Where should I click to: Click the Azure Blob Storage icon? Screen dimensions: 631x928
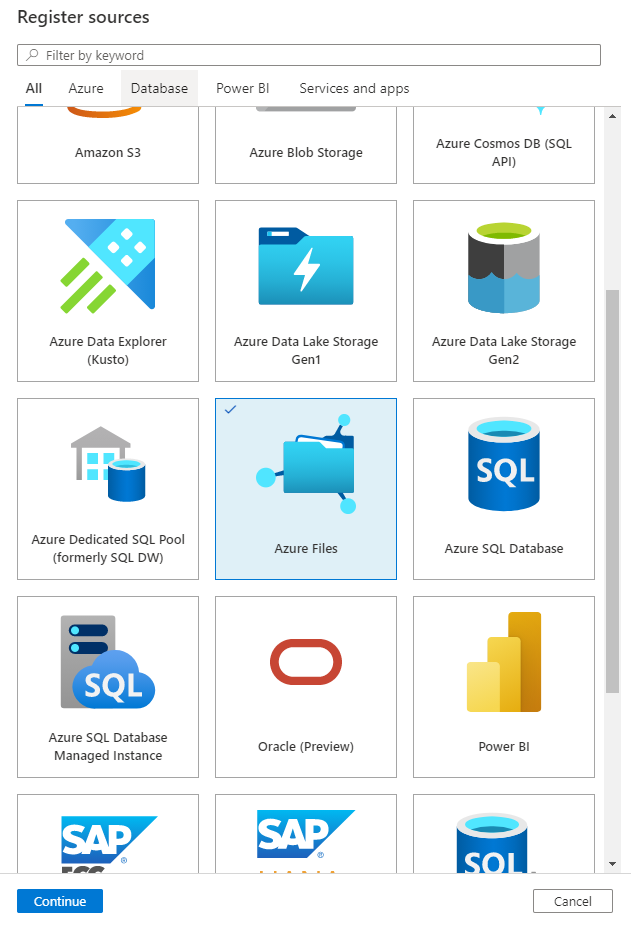coord(305,140)
